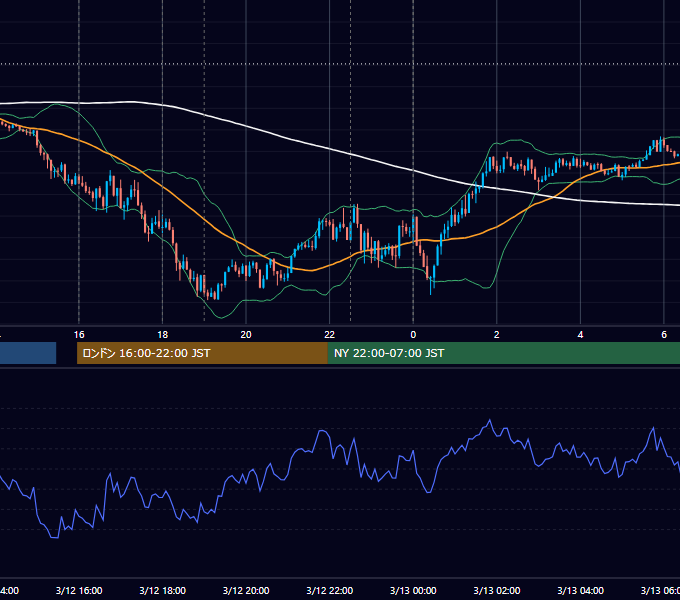Click the 4 hour label on price chart axis
This screenshot has height=600, width=680.
(x=580, y=335)
